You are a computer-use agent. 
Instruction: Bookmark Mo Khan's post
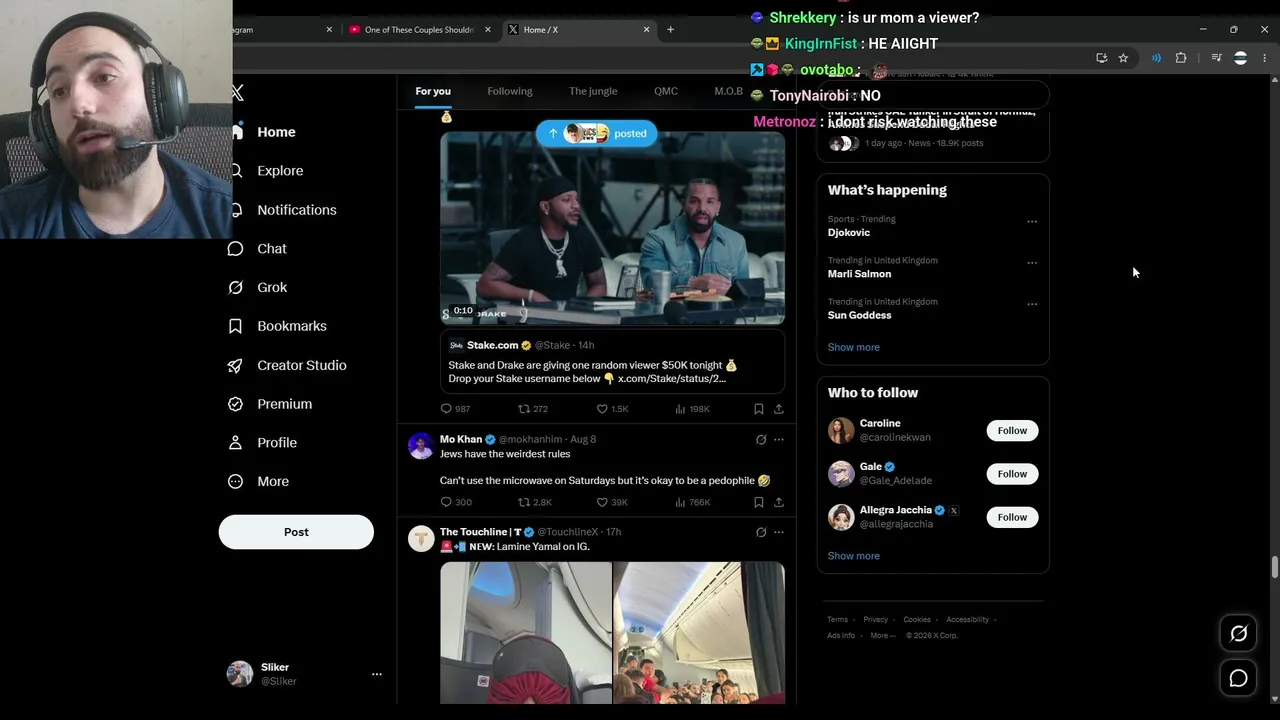pyautogui.click(x=758, y=502)
